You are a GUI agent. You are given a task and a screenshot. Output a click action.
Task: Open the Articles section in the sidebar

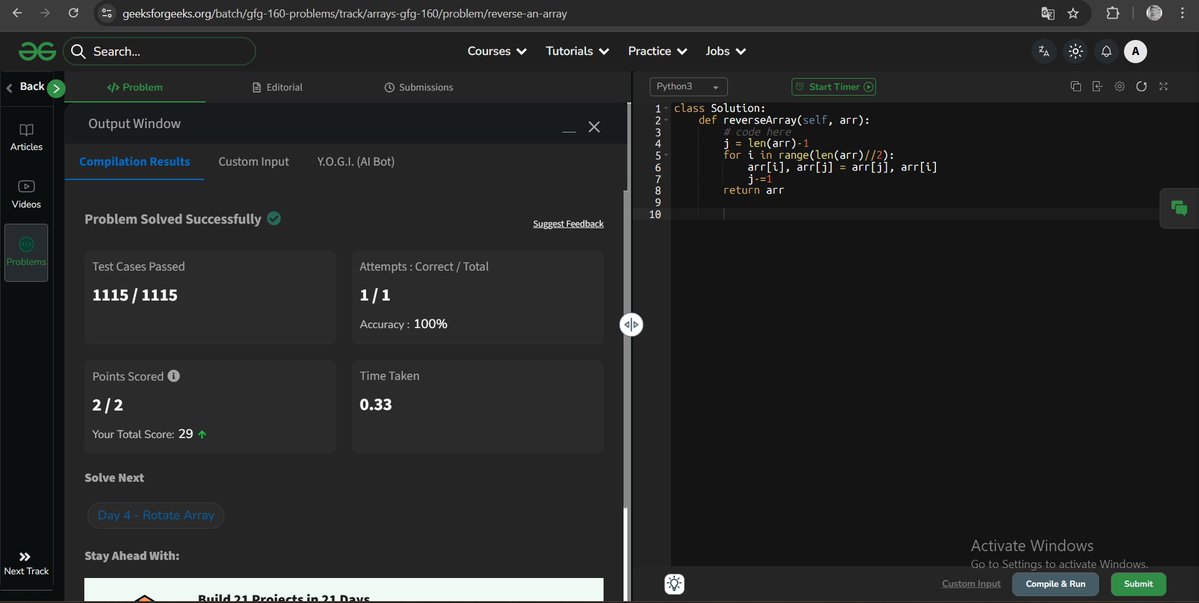click(x=26, y=137)
